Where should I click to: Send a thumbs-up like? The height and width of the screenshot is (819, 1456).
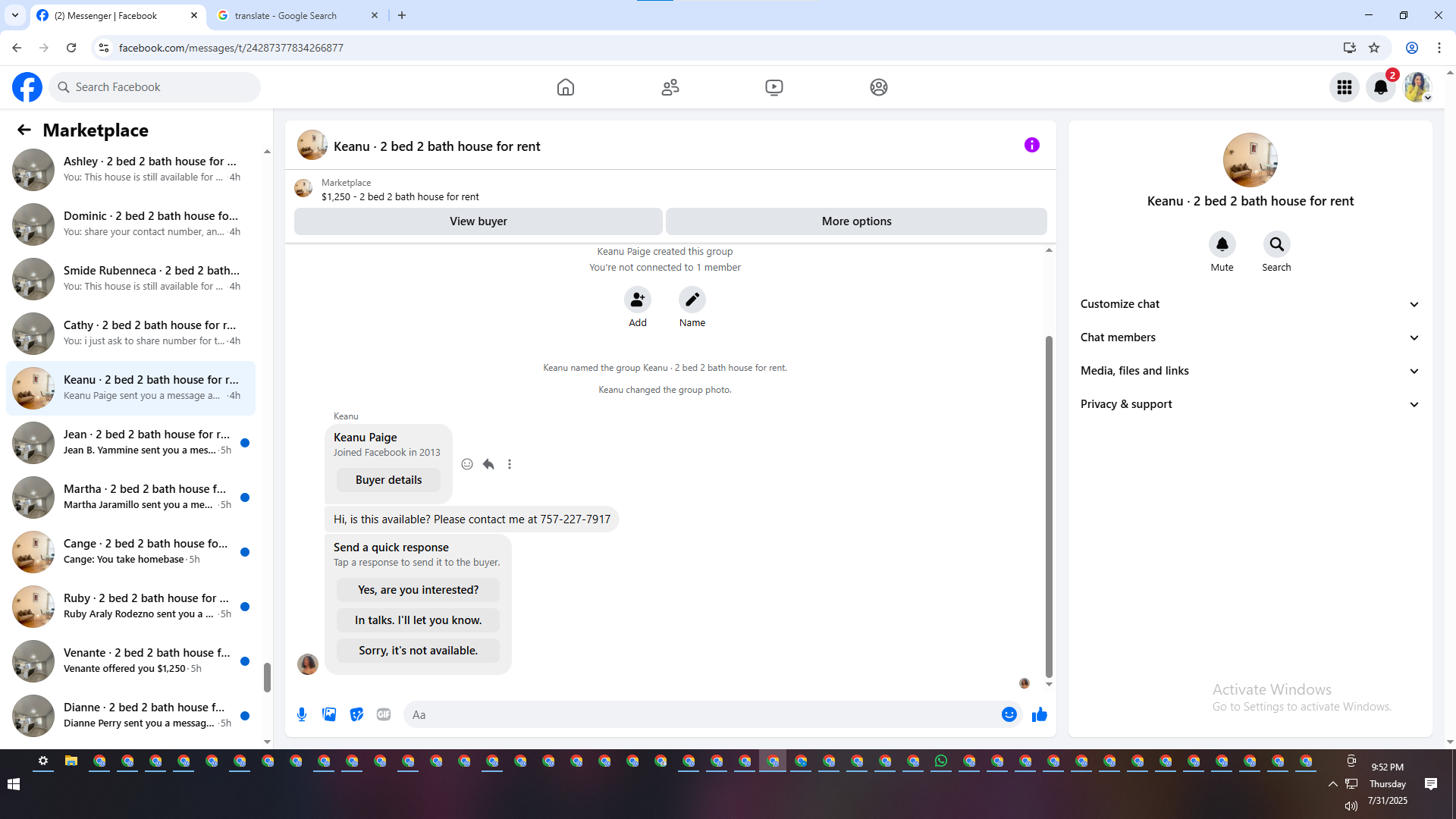1039,714
